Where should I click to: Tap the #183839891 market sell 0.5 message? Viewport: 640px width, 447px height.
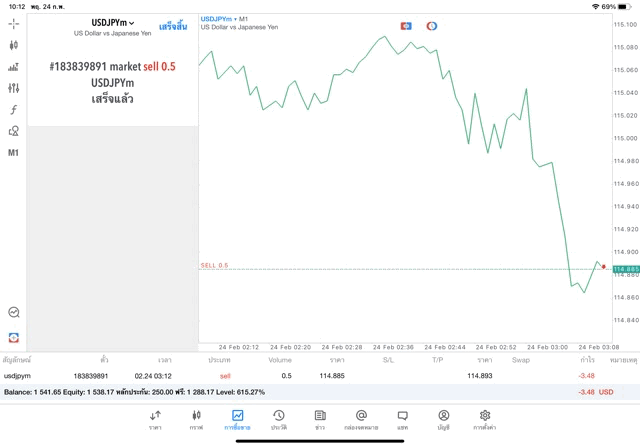point(113,67)
